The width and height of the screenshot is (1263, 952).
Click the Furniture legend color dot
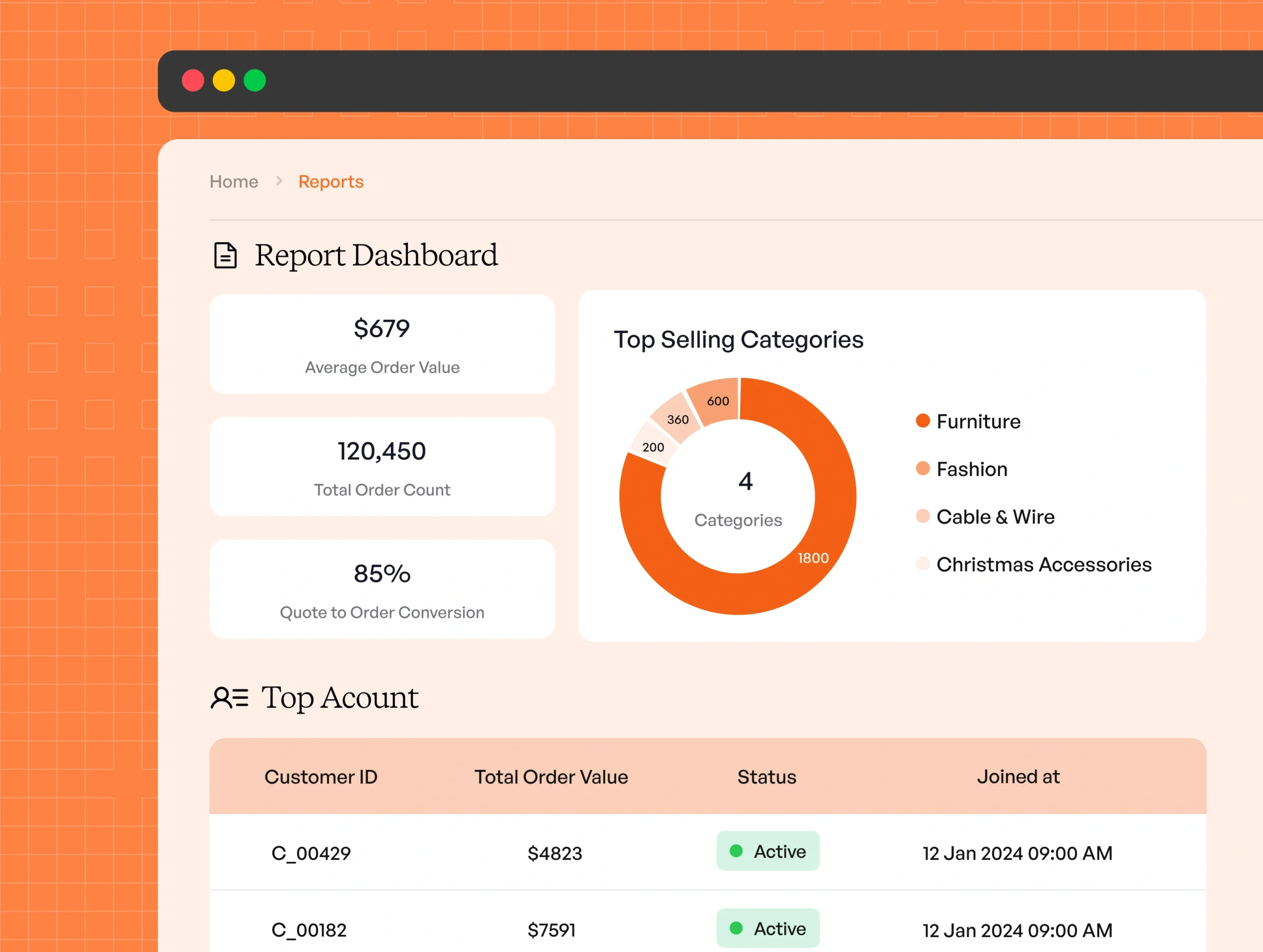pos(923,421)
